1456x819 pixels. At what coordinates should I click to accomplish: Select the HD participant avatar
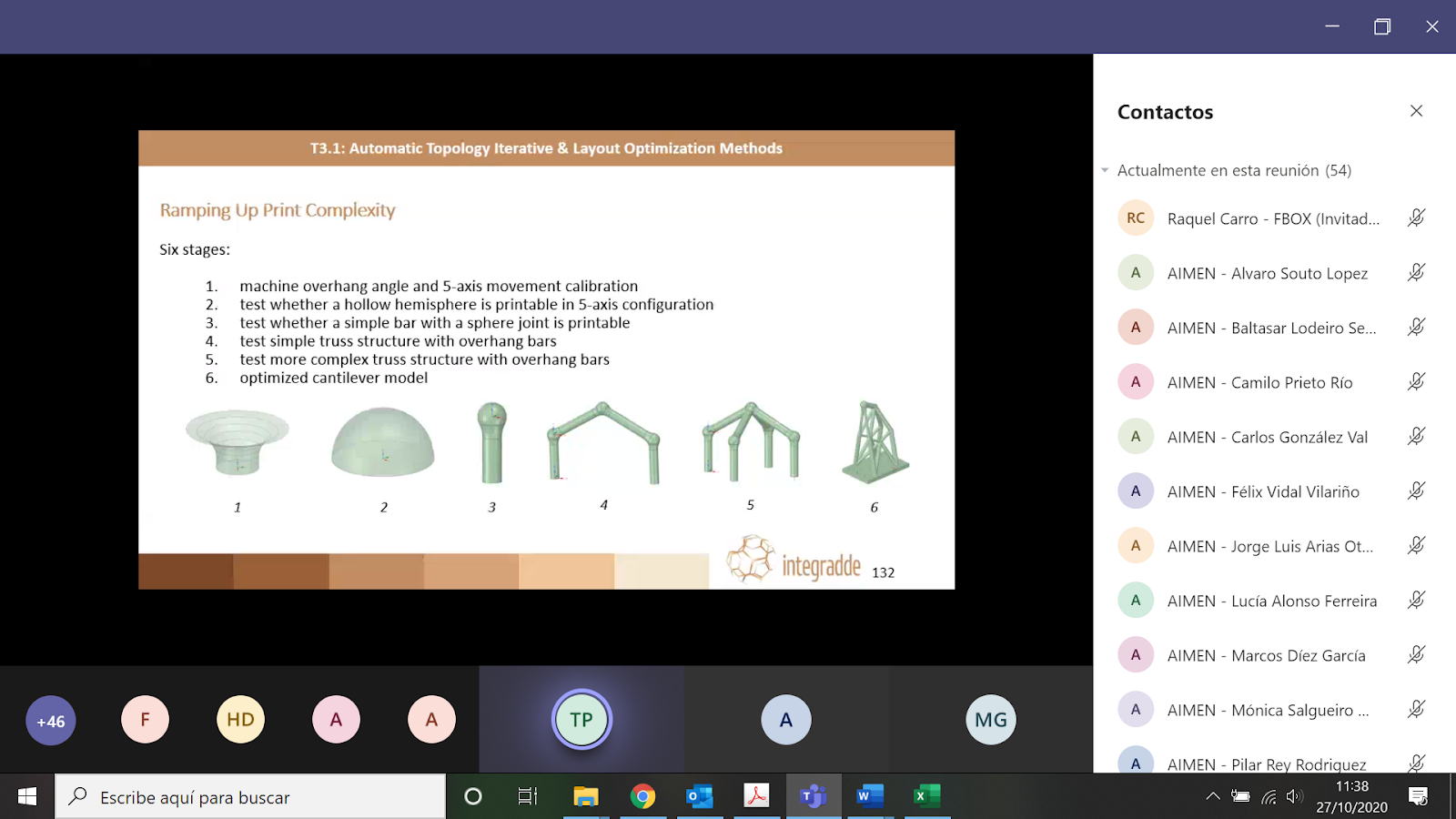tap(240, 720)
